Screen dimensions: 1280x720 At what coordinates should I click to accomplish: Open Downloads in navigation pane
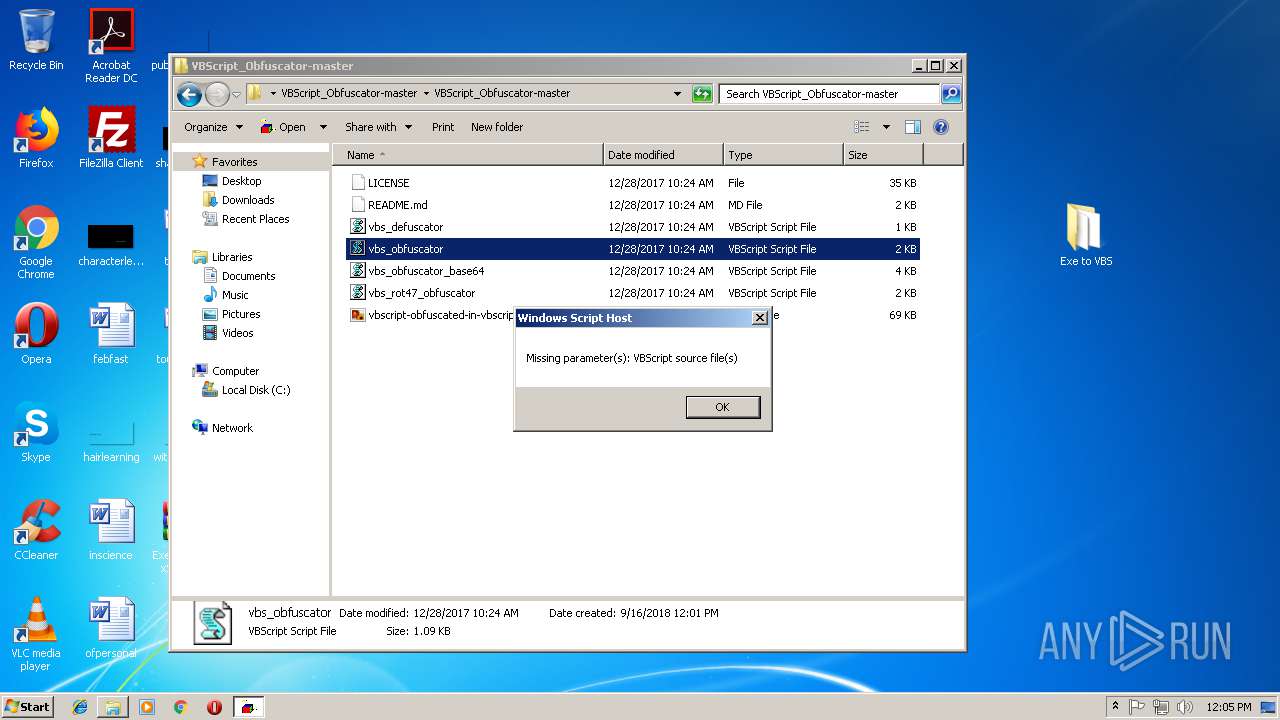[248, 200]
